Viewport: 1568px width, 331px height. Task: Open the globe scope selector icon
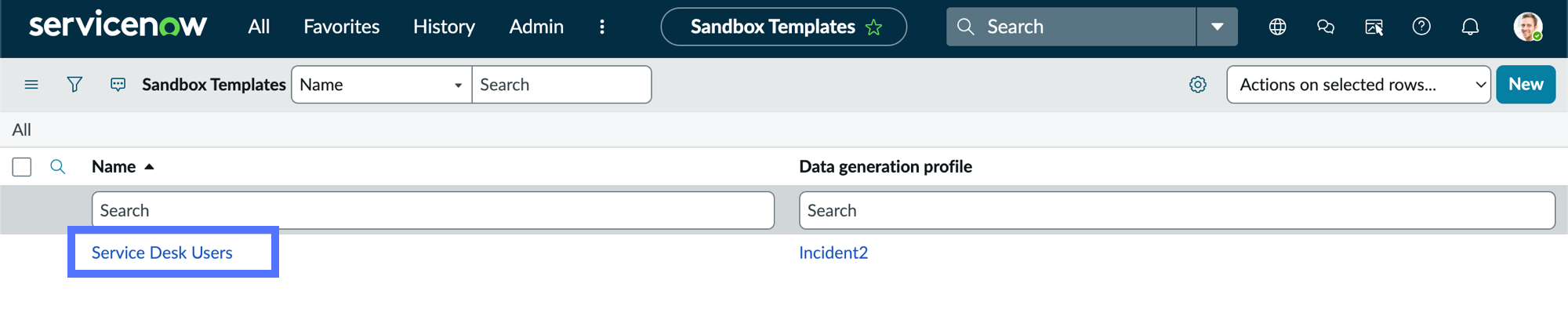(1277, 27)
